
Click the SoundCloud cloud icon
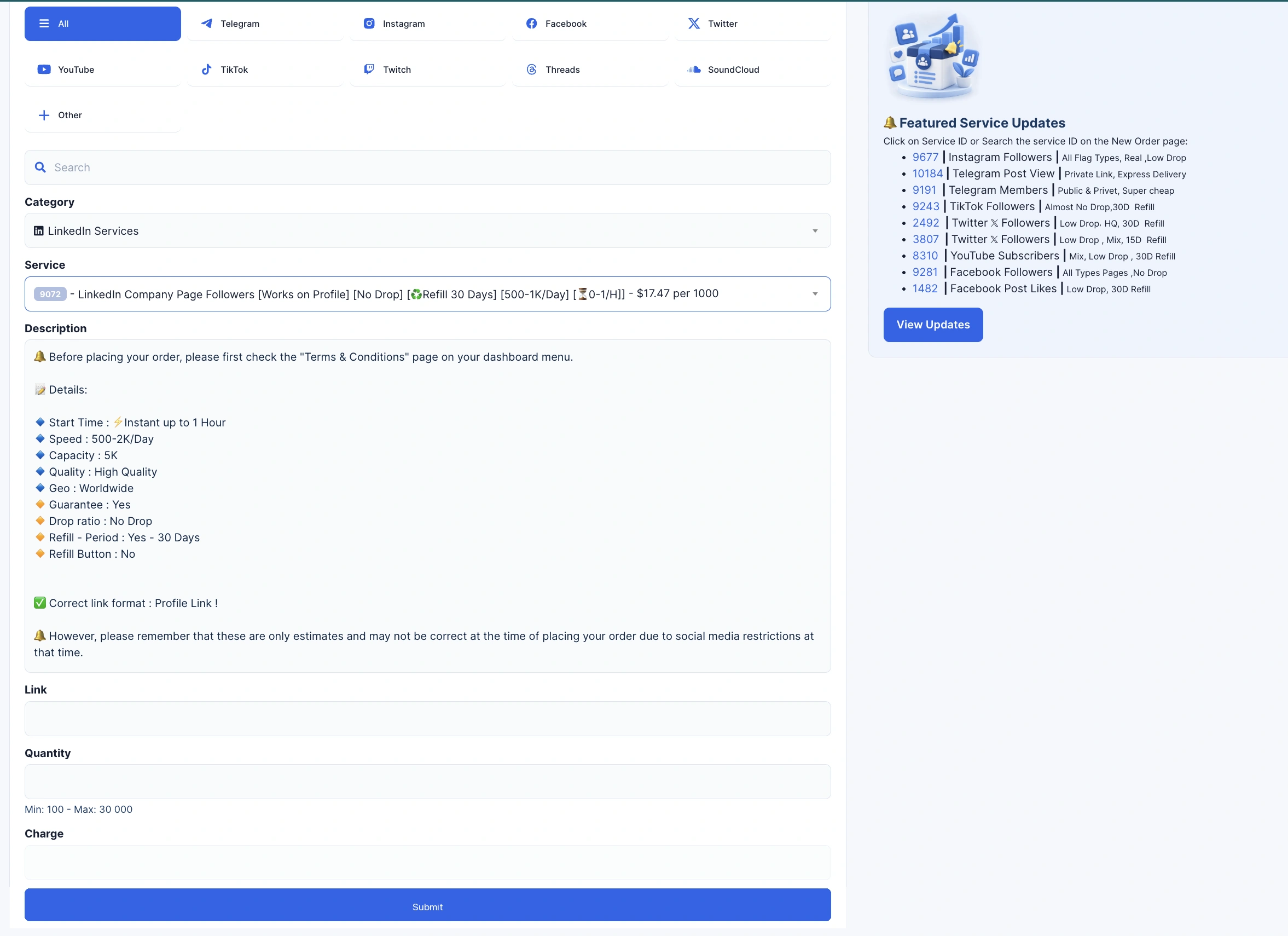click(694, 70)
